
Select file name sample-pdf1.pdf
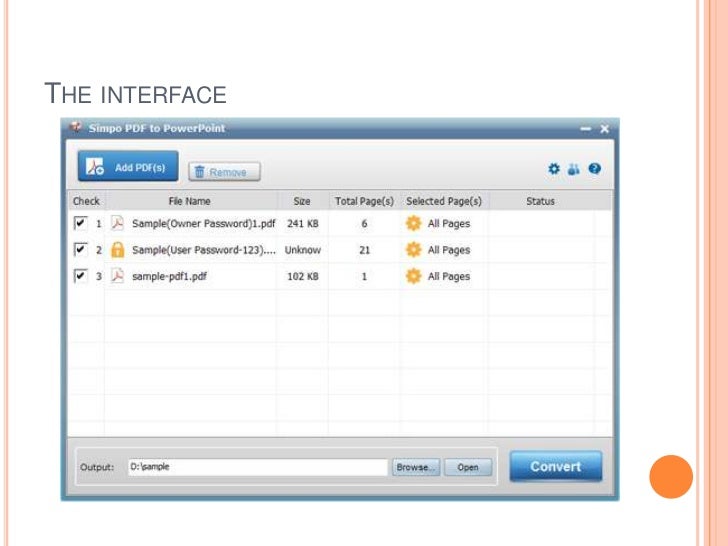[169, 277]
